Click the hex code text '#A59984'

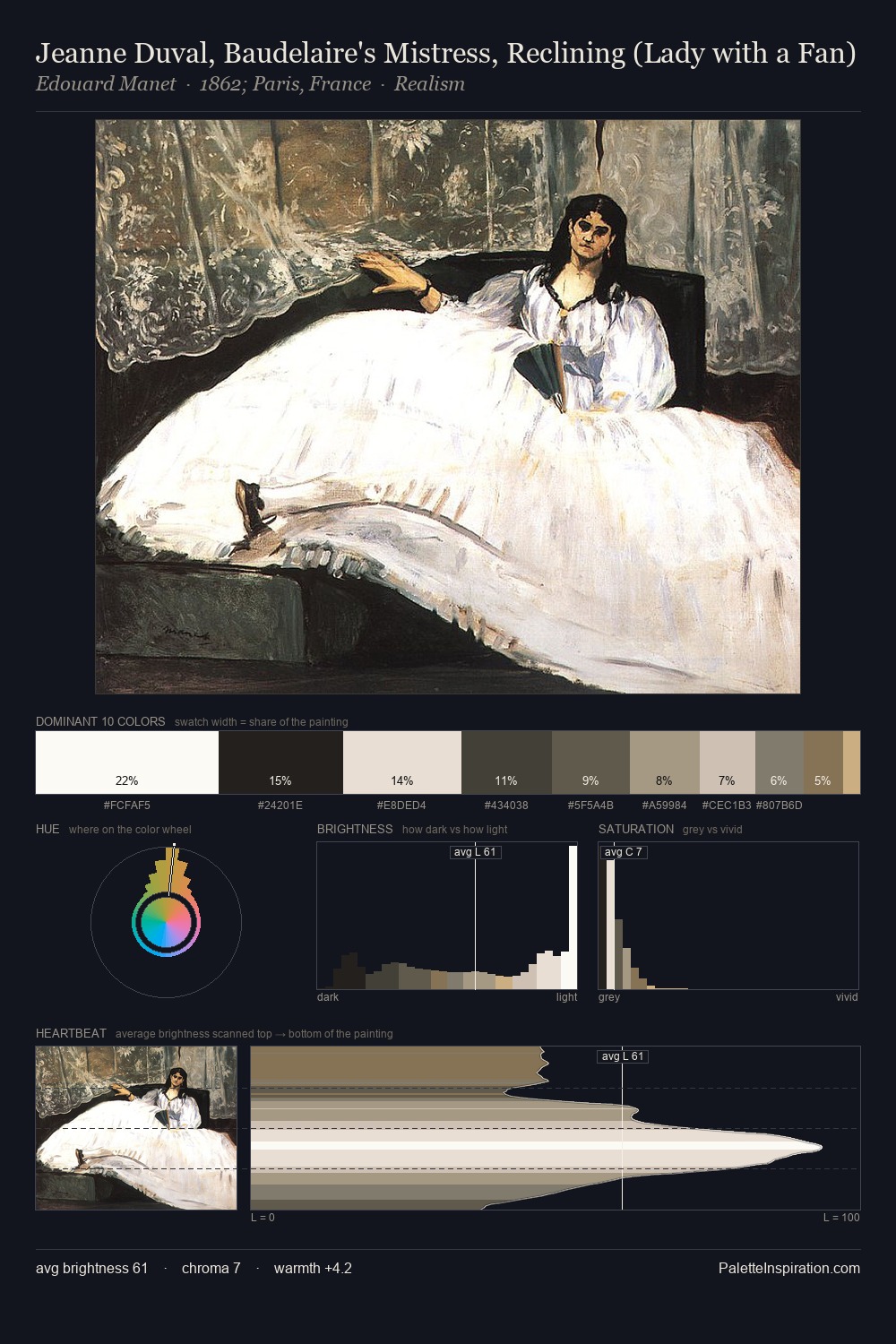(x=664, y=806)
